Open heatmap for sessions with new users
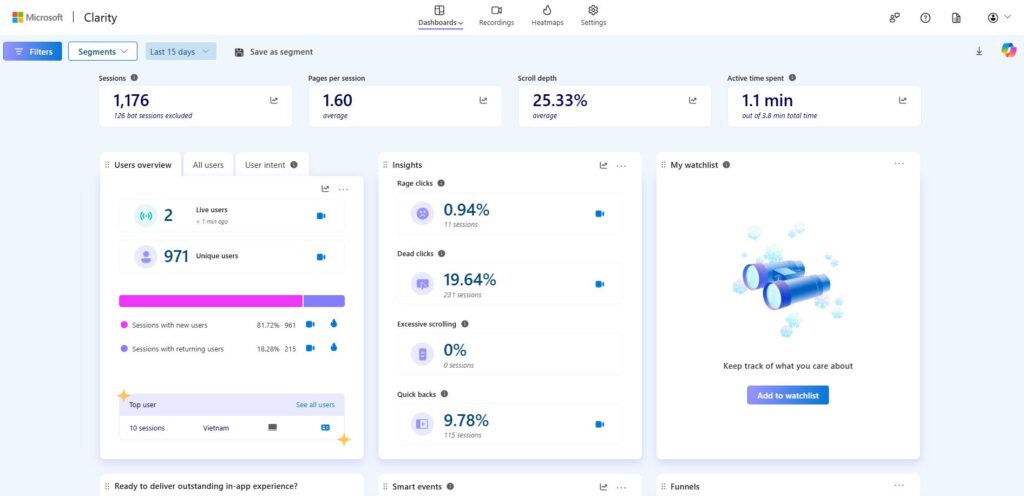 click(333, 324)
